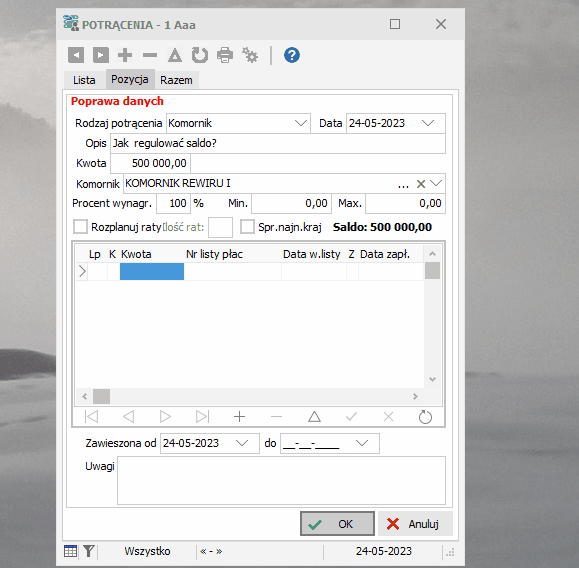
Task: Click the Max. value field
Action: (x=405, y=203)
